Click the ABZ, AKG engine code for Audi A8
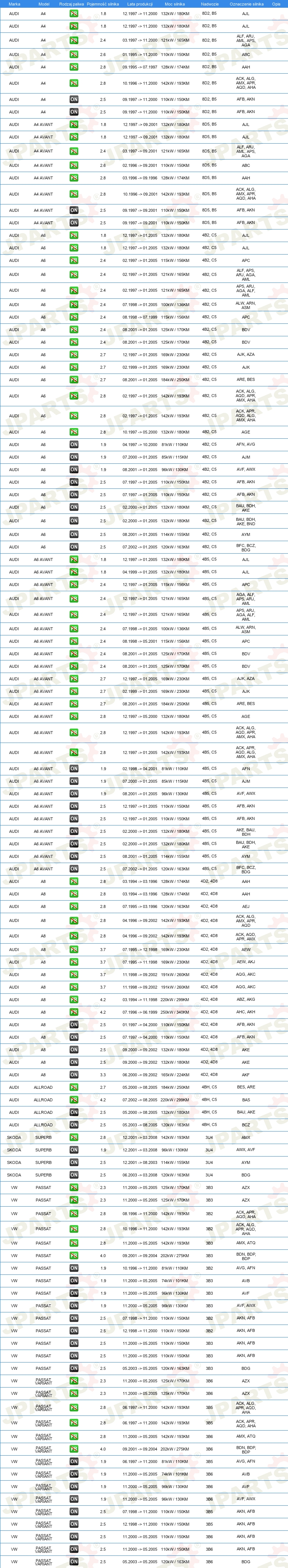This screenshot has height=1568, width=288. tap(245, 1000)
